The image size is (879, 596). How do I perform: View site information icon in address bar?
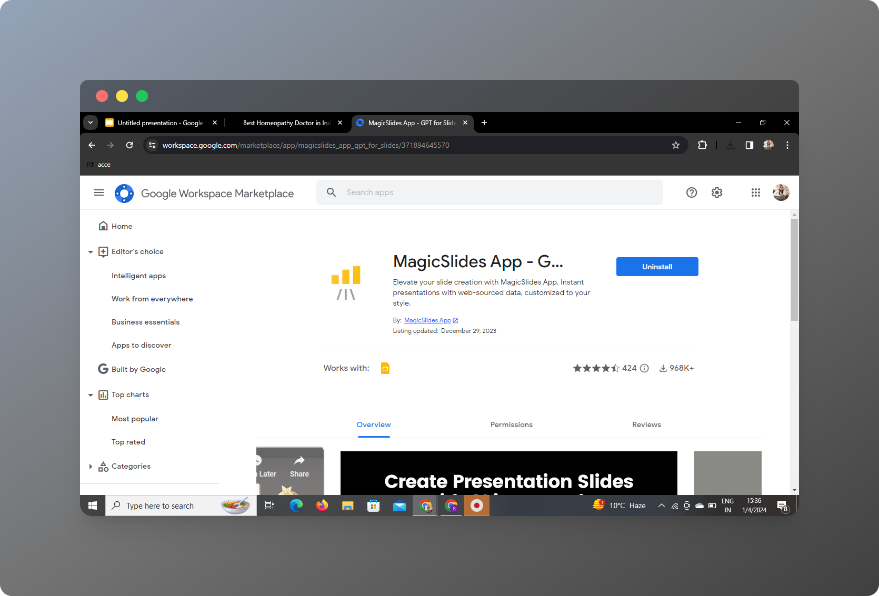tap(152, 145)
